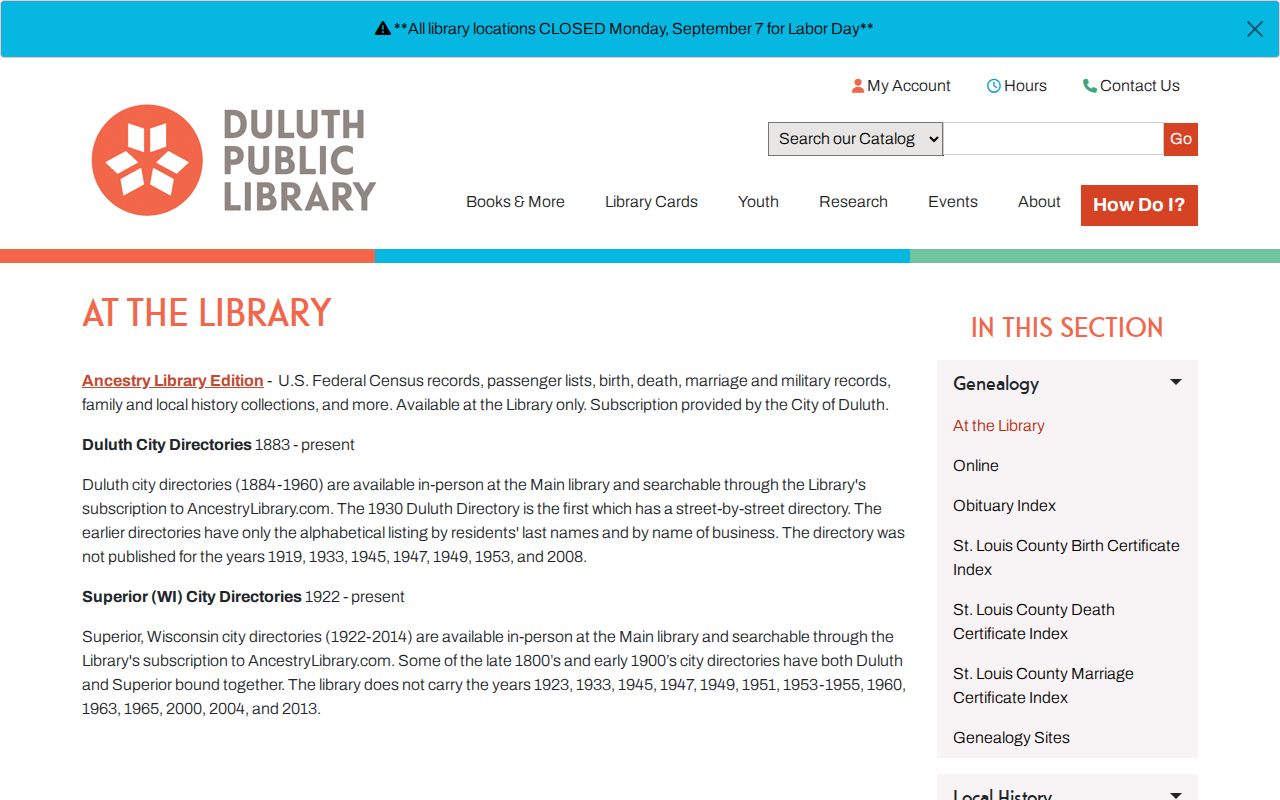
Task: Open the Books & More menu
Action: (x=515, y=202)
